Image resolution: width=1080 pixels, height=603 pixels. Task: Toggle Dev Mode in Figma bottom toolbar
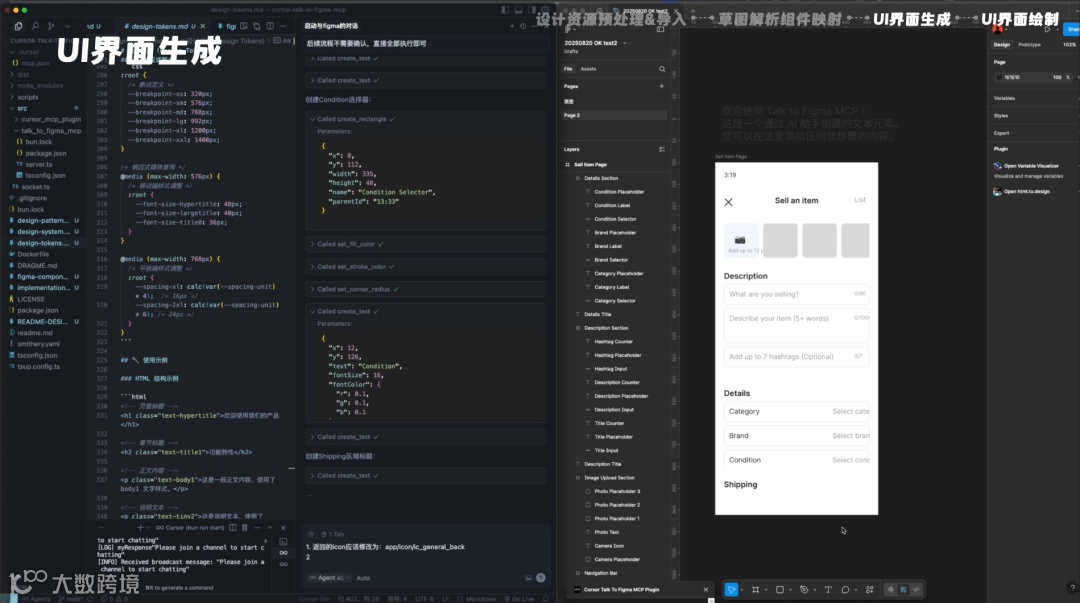916,590
